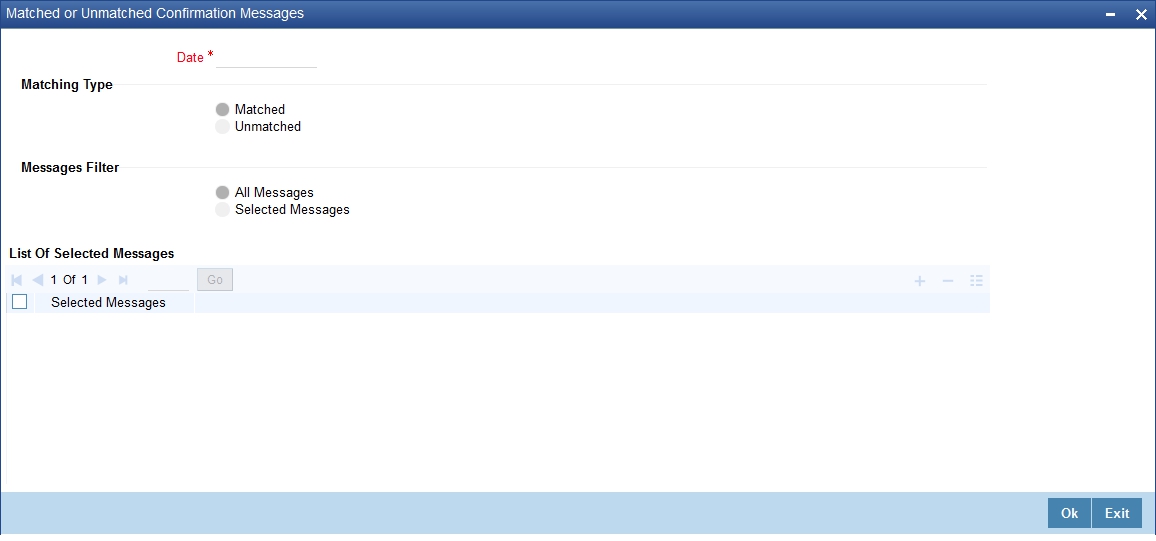
Task: Go to previous page of messages list
Action: tap(38, 280)
